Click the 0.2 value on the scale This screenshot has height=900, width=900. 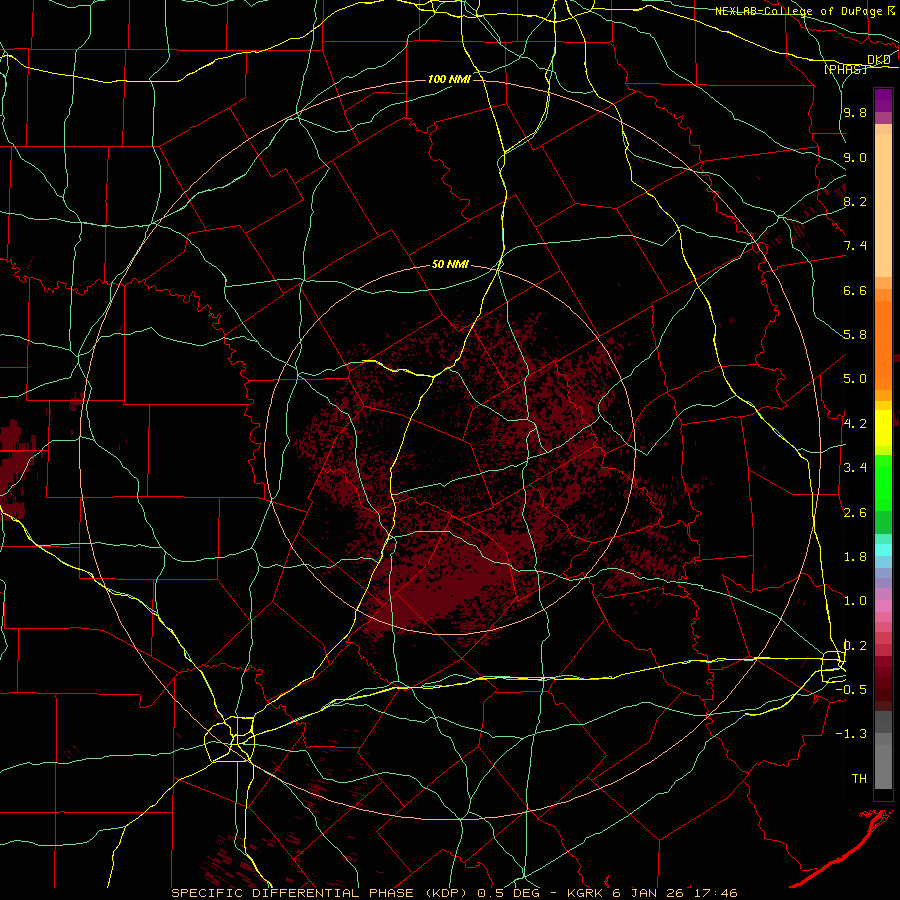(x=855, y=646)
